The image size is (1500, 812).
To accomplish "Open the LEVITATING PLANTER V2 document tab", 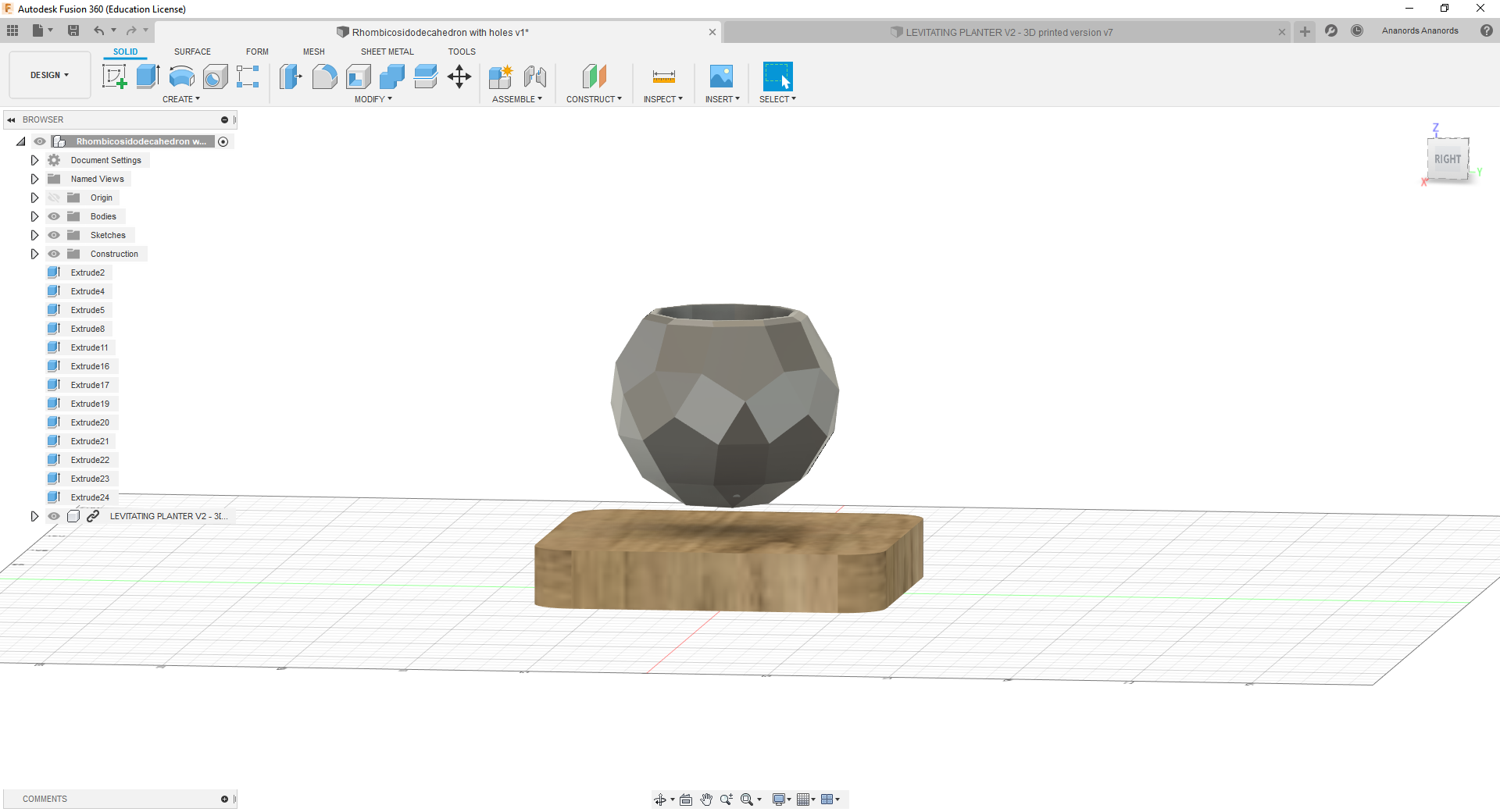I will (1005, 32).
